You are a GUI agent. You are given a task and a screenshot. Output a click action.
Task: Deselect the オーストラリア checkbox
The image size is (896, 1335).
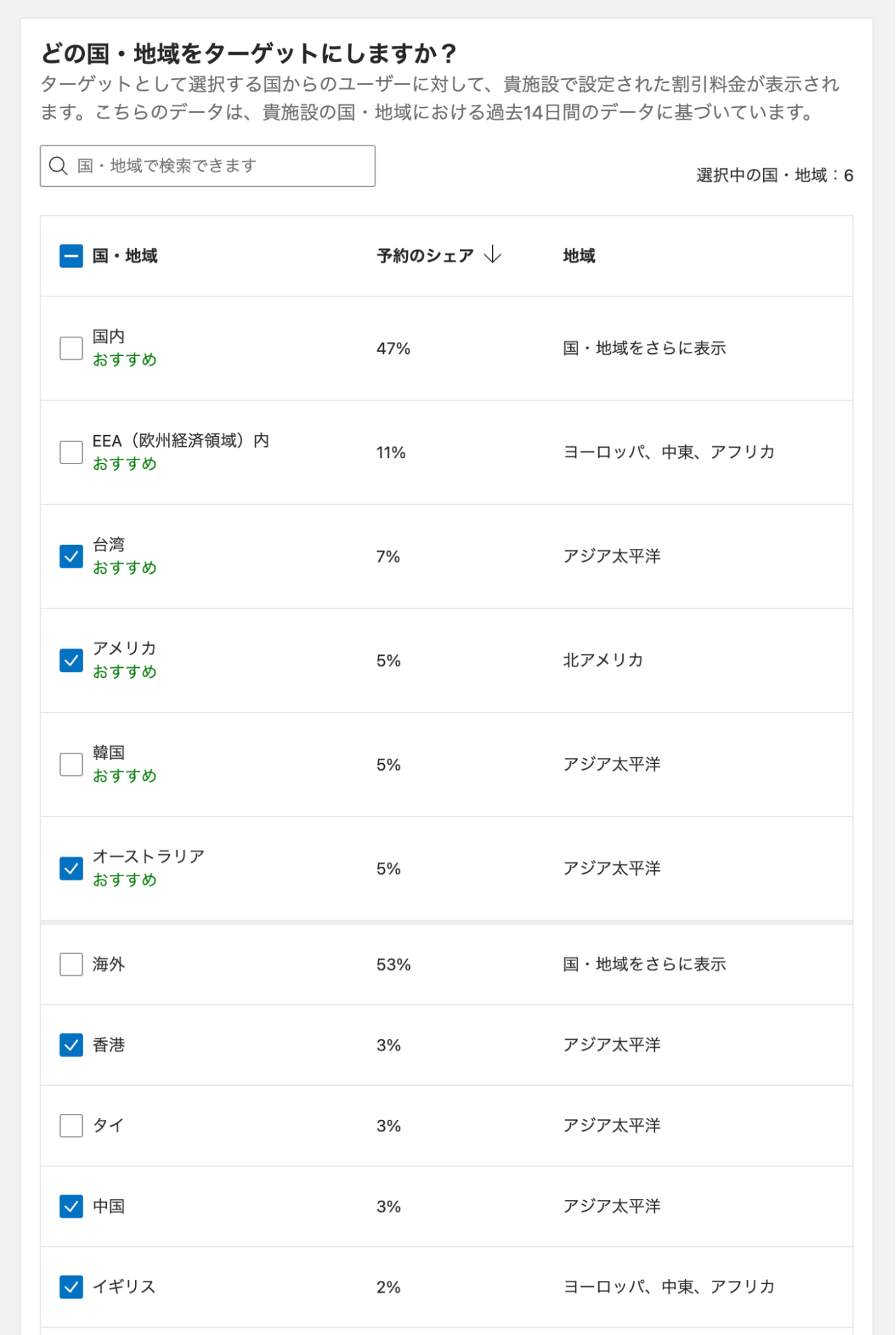[71, 868]
